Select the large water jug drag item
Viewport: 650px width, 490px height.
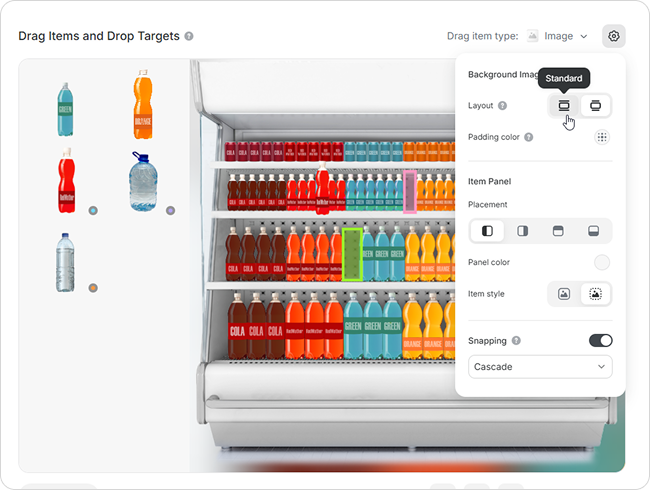pyautogui.click(x=143, y=182)
